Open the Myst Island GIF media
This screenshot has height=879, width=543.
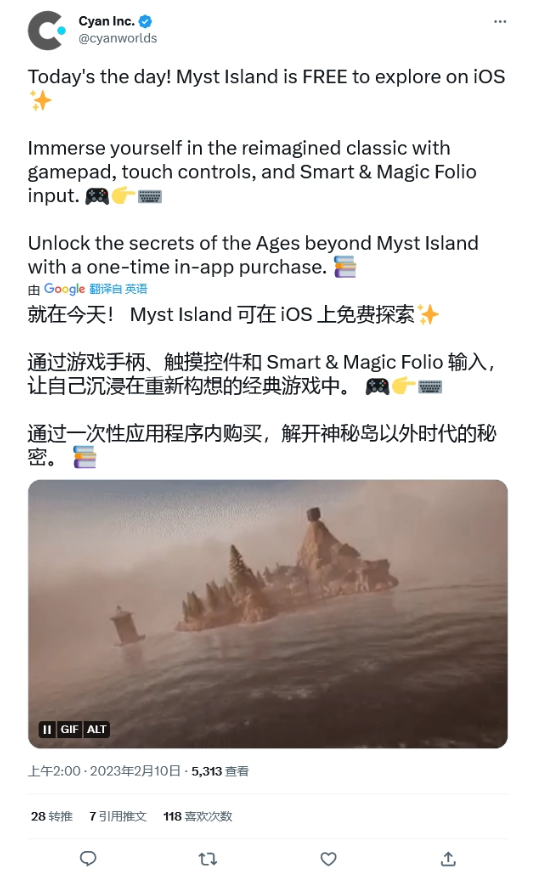(268, 614)
